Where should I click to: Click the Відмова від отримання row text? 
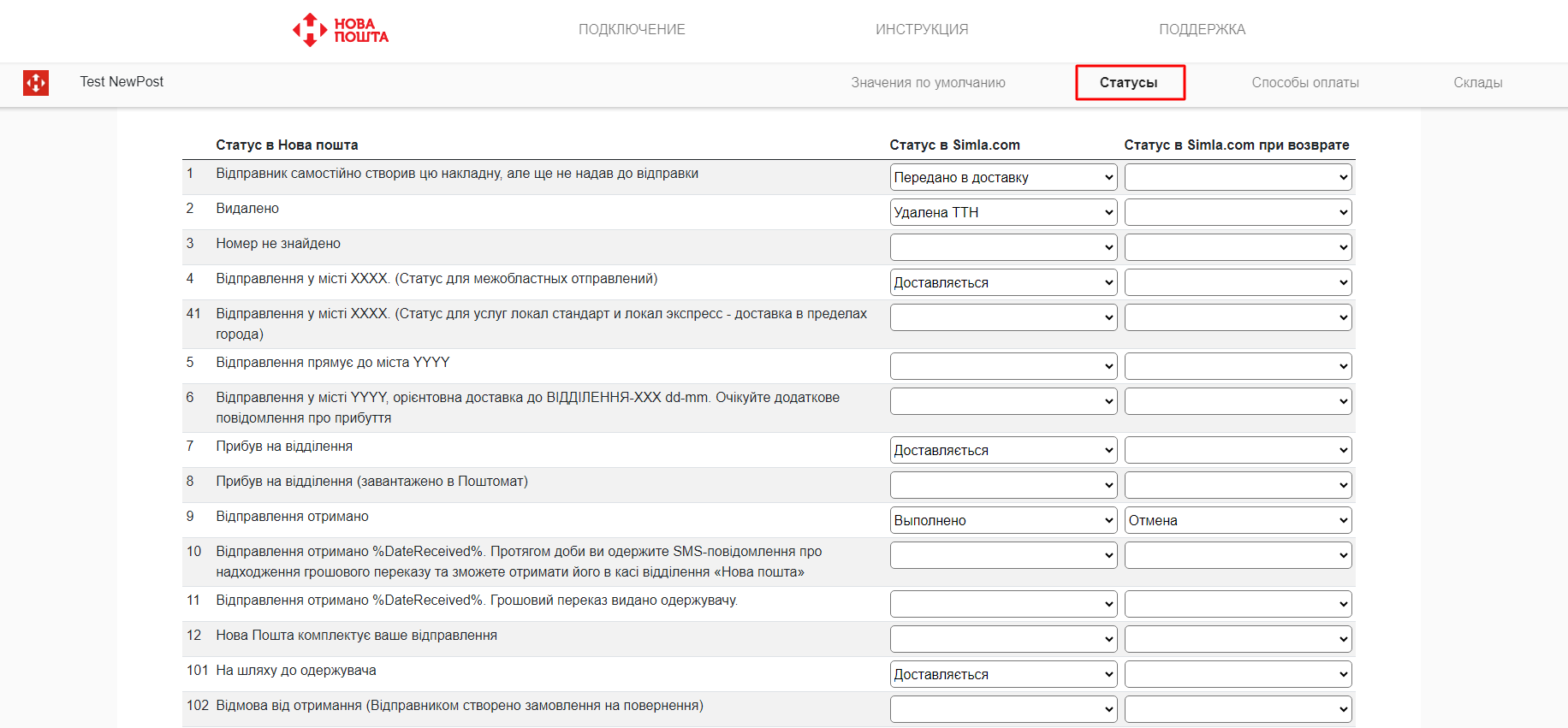[460, 706]
